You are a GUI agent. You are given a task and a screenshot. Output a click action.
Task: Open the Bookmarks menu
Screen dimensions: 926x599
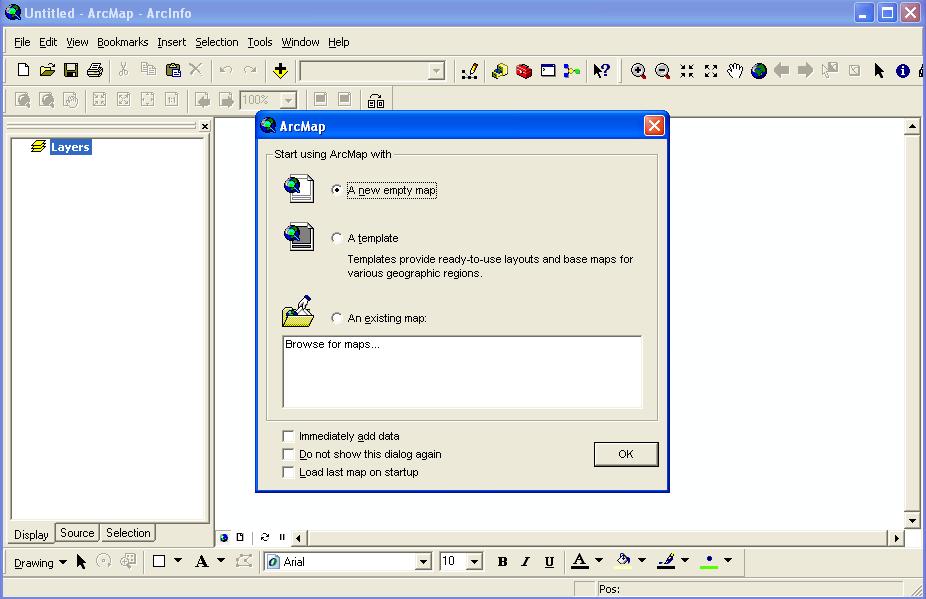122,42
